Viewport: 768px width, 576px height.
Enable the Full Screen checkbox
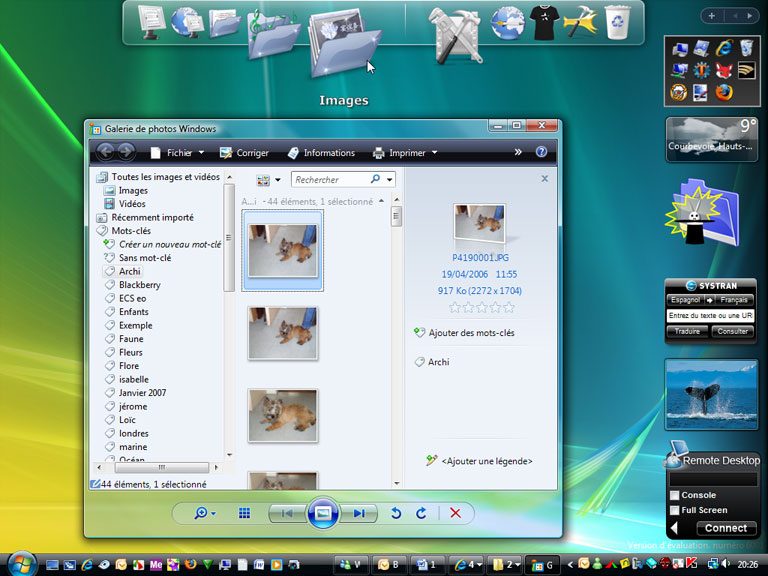pos(674,510)
